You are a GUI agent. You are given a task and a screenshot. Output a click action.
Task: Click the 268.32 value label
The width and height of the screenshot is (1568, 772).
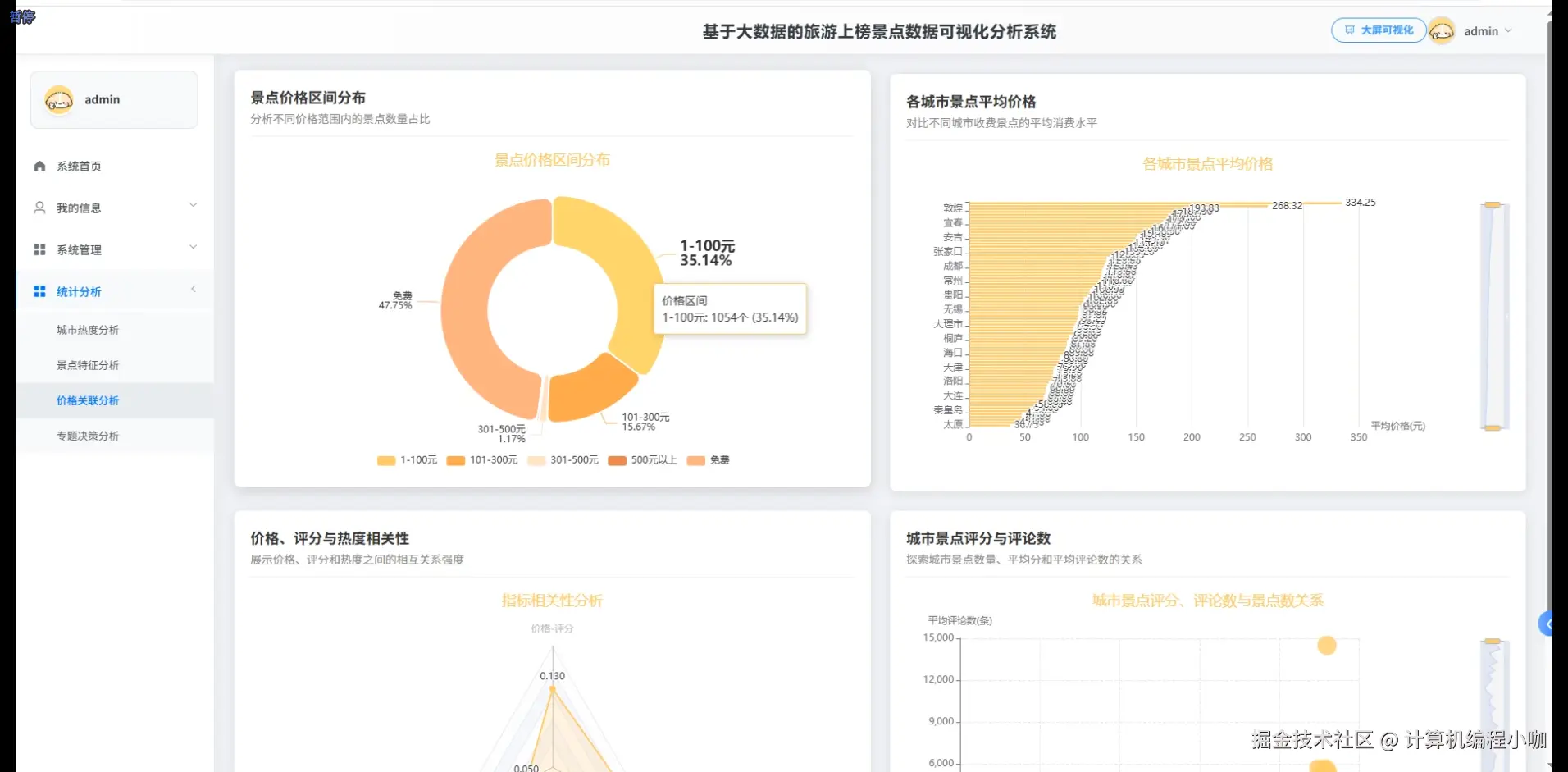[1287, 206]
